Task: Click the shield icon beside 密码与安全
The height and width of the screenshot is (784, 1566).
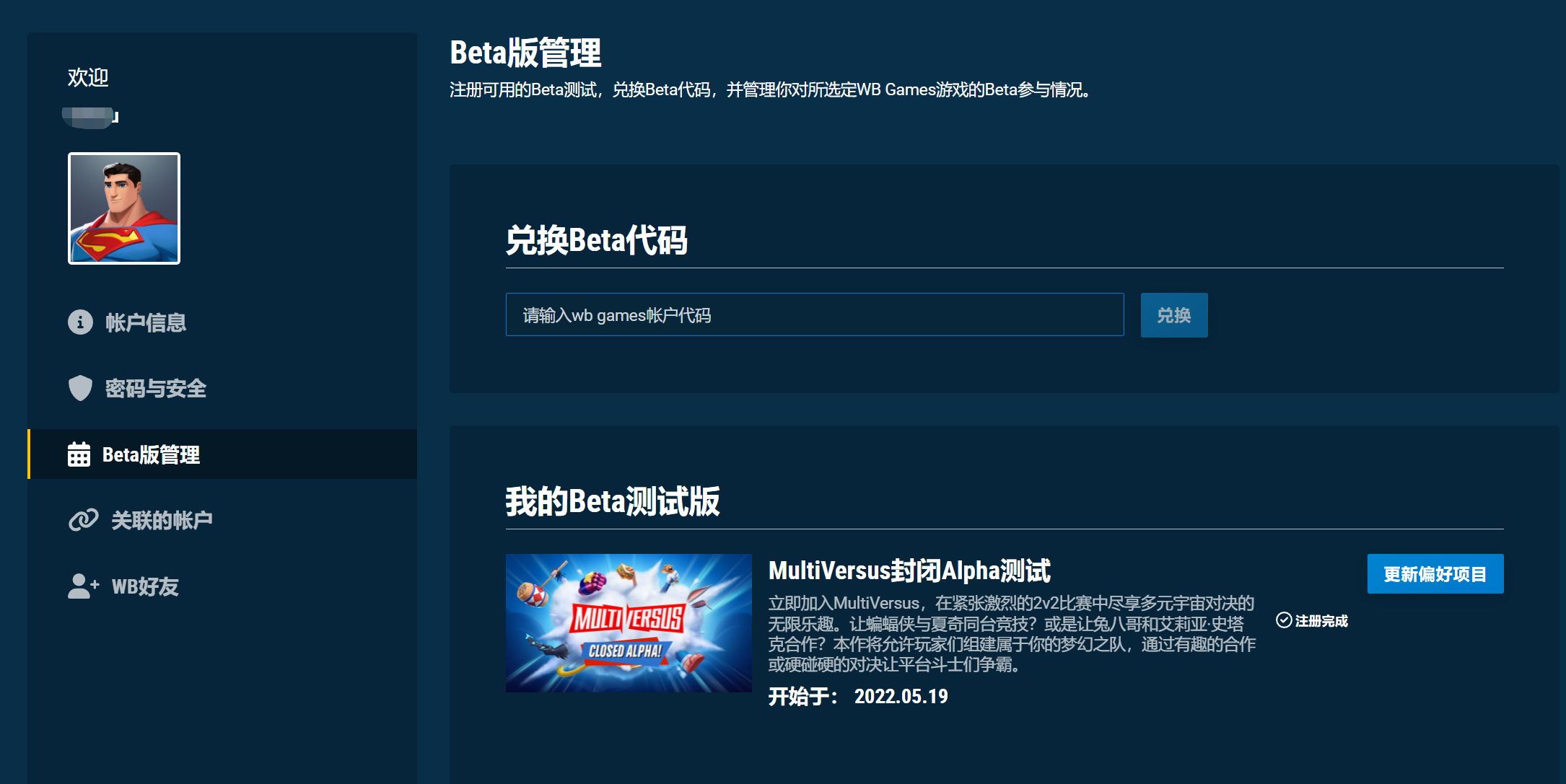Action: (x=80, y=388)
